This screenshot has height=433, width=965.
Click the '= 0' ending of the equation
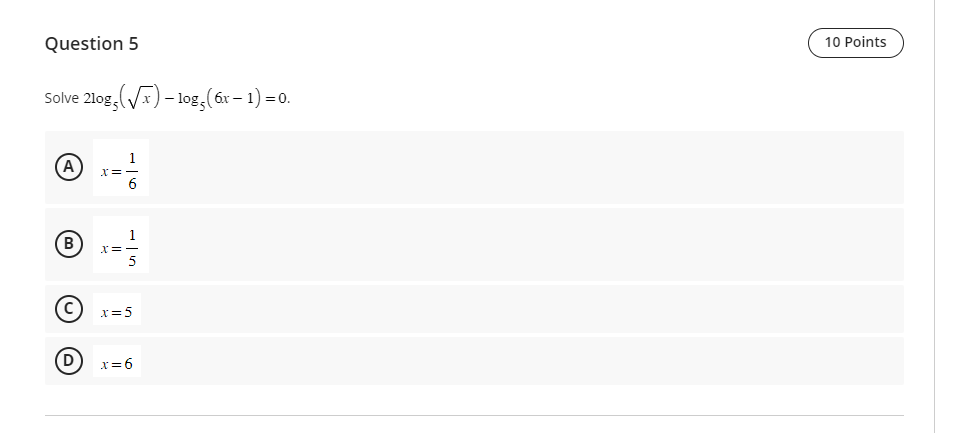277,98
